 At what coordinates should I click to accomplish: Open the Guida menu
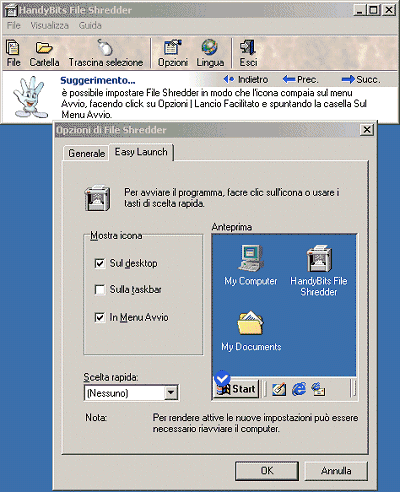point(90,26)
